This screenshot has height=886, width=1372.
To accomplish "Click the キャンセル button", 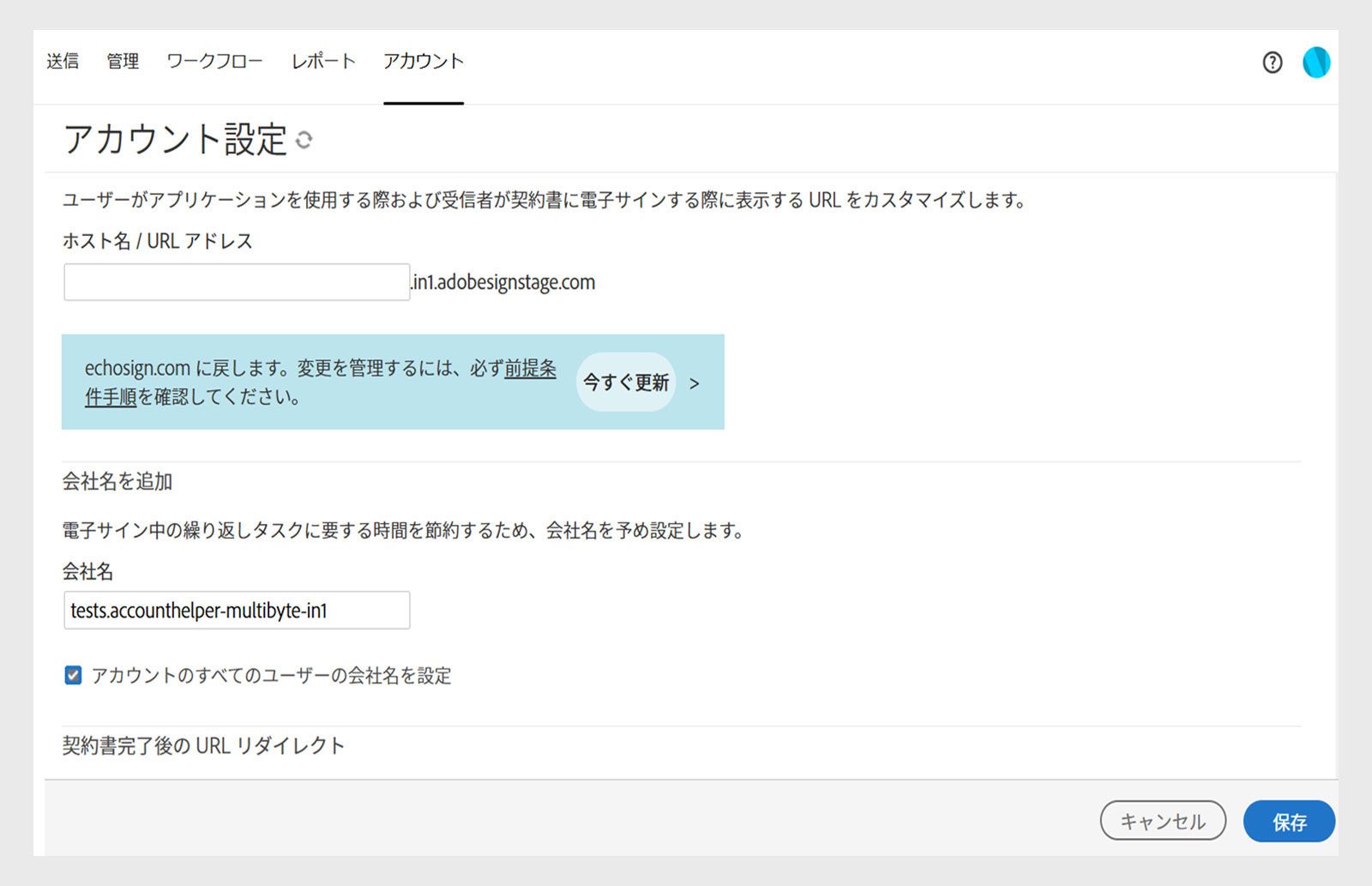I will coord(1163,821).
